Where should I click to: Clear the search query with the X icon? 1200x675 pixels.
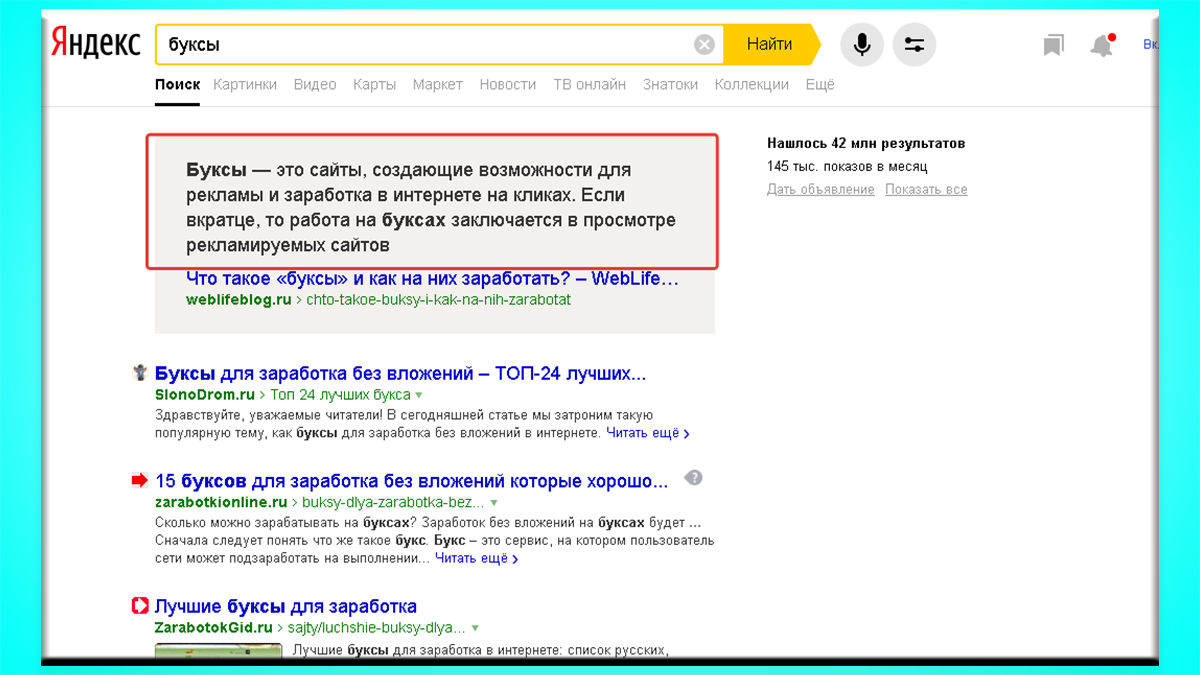tap(705, 44)
